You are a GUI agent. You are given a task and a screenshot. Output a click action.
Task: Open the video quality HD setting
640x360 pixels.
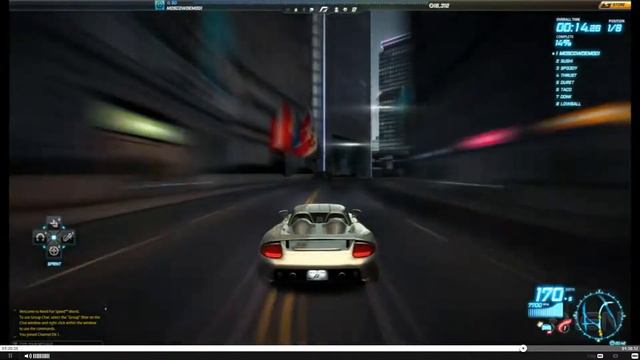pyautogui.click(x=600, y=356)
